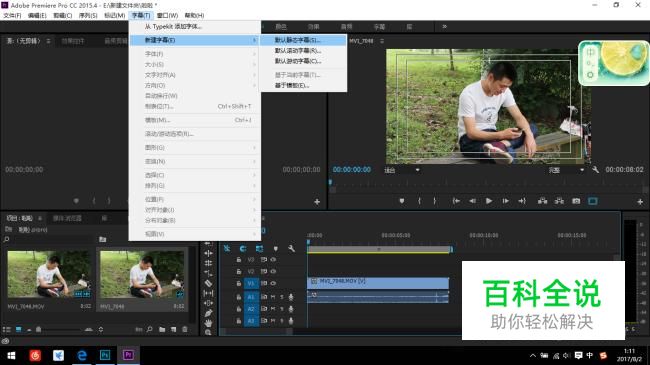Open the 序列(S) menu
Screen dimensions: 650x365
88,15
